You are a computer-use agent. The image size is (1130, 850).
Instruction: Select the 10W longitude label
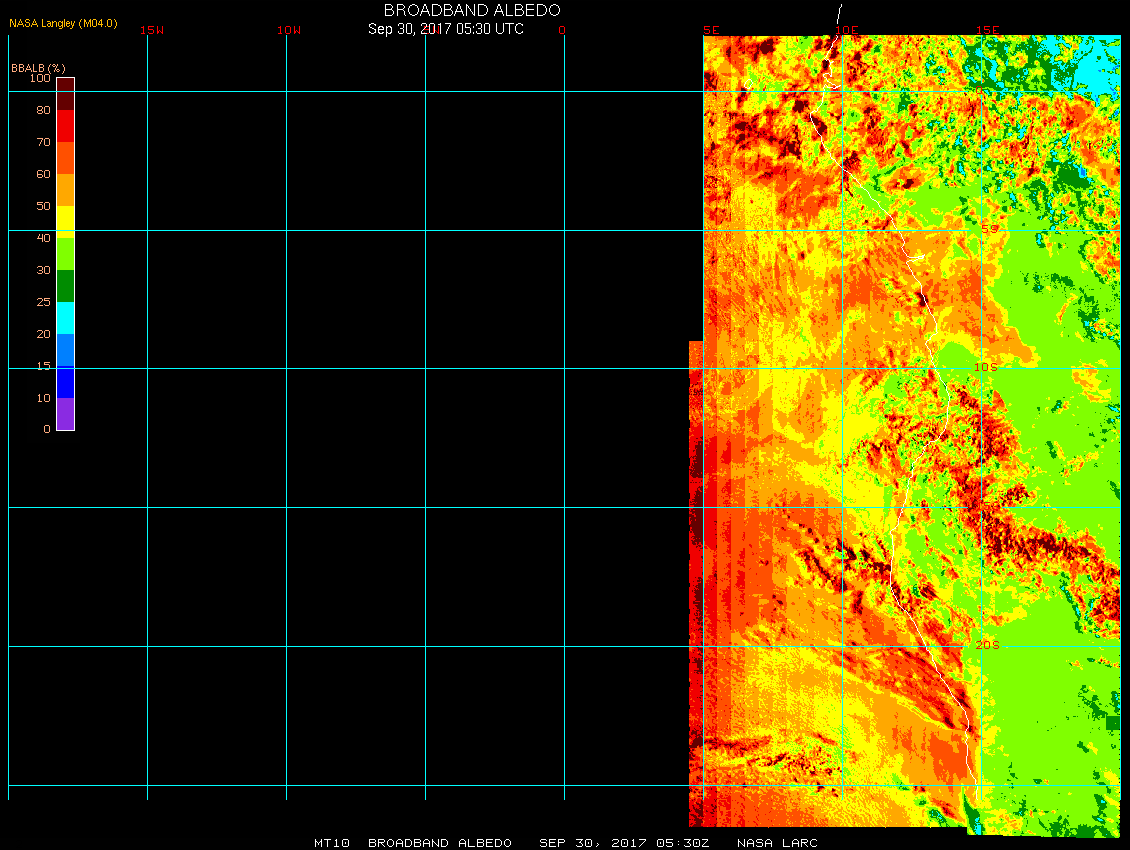click(289, 30)
